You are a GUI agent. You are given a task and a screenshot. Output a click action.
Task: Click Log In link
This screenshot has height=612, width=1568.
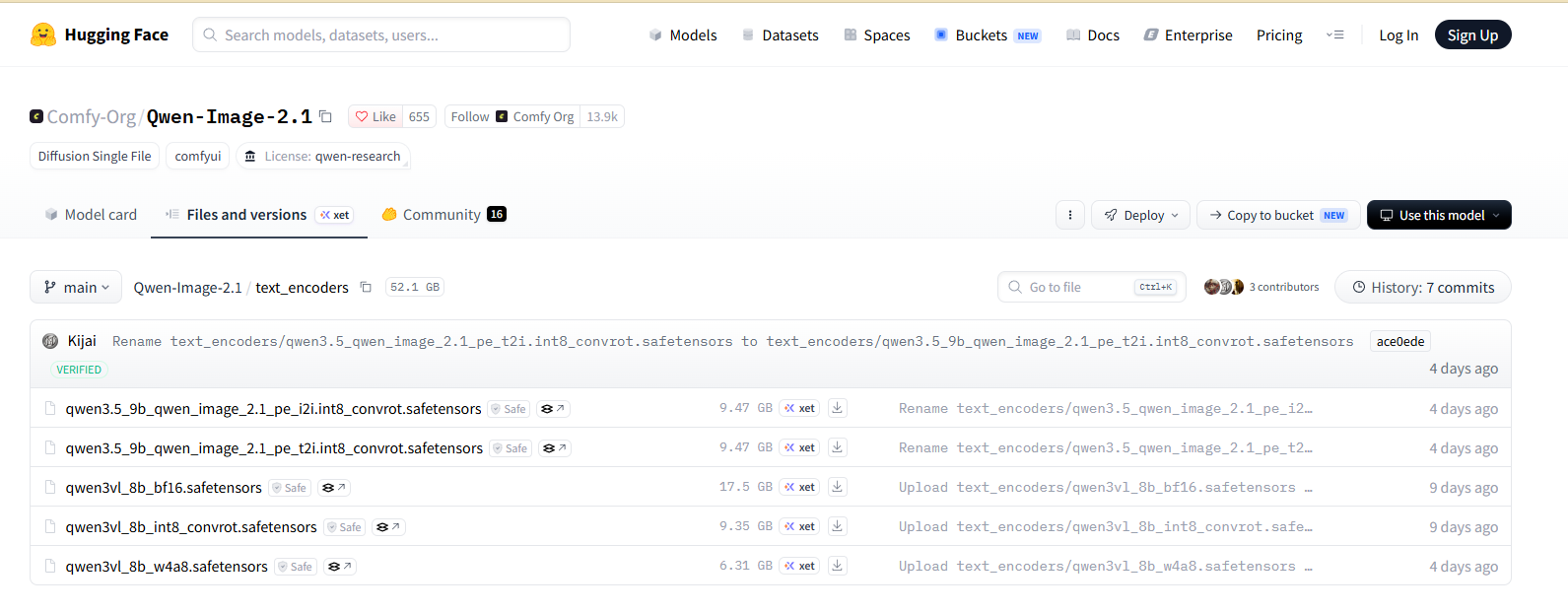click(x=1398, y=35)
